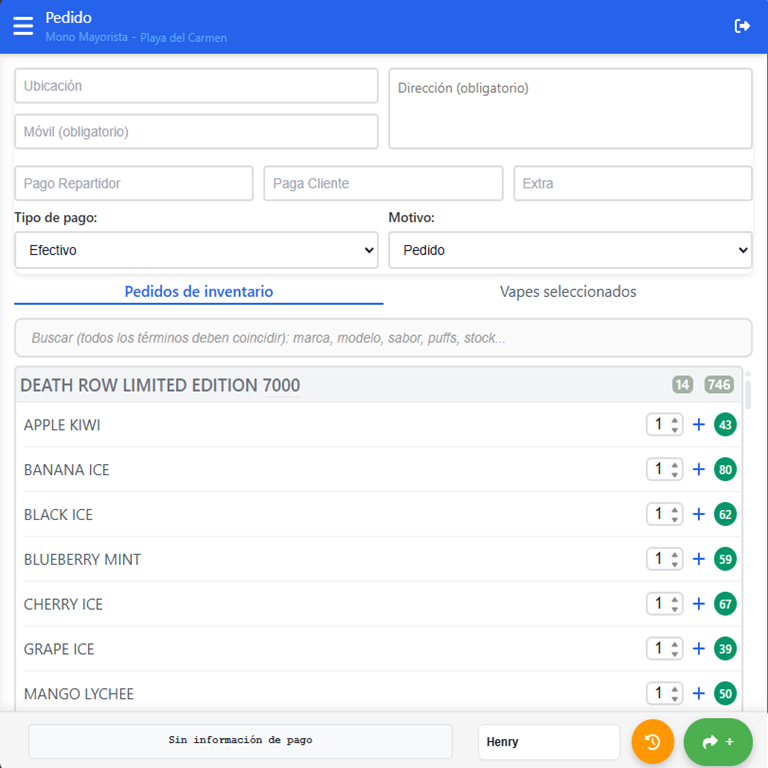Add BLACK ICE using plus icon

coord(699,515)
